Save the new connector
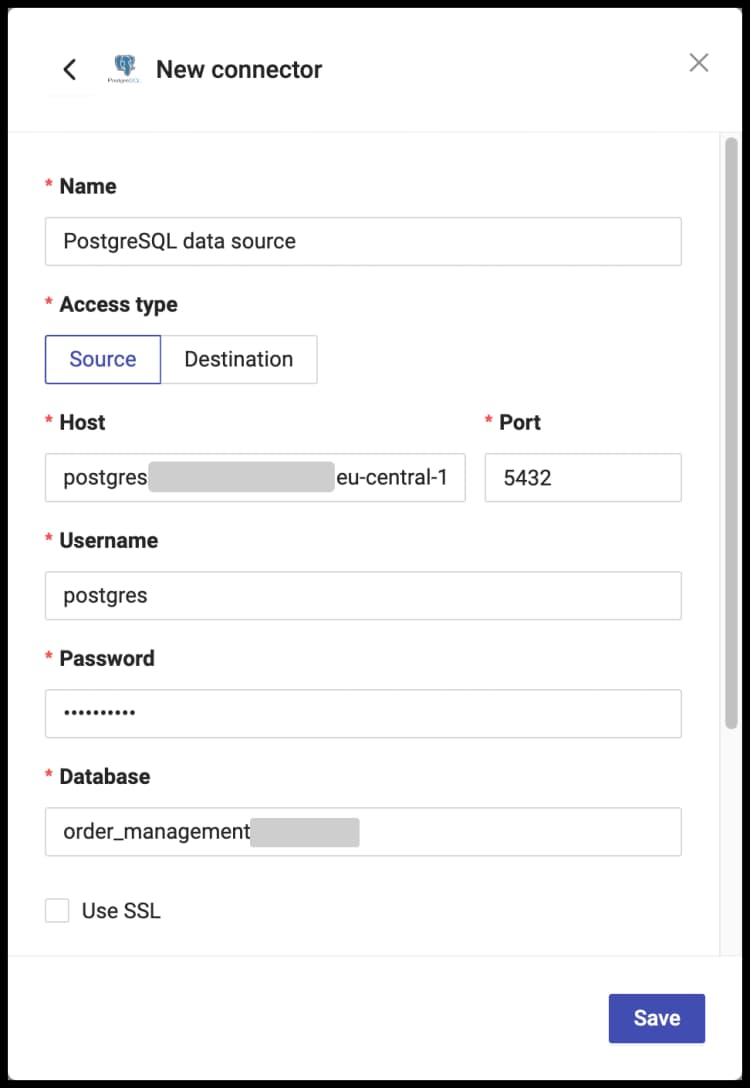This screenshot has height=1088, width=750. pyautogui.click(x=656, y=1018)
